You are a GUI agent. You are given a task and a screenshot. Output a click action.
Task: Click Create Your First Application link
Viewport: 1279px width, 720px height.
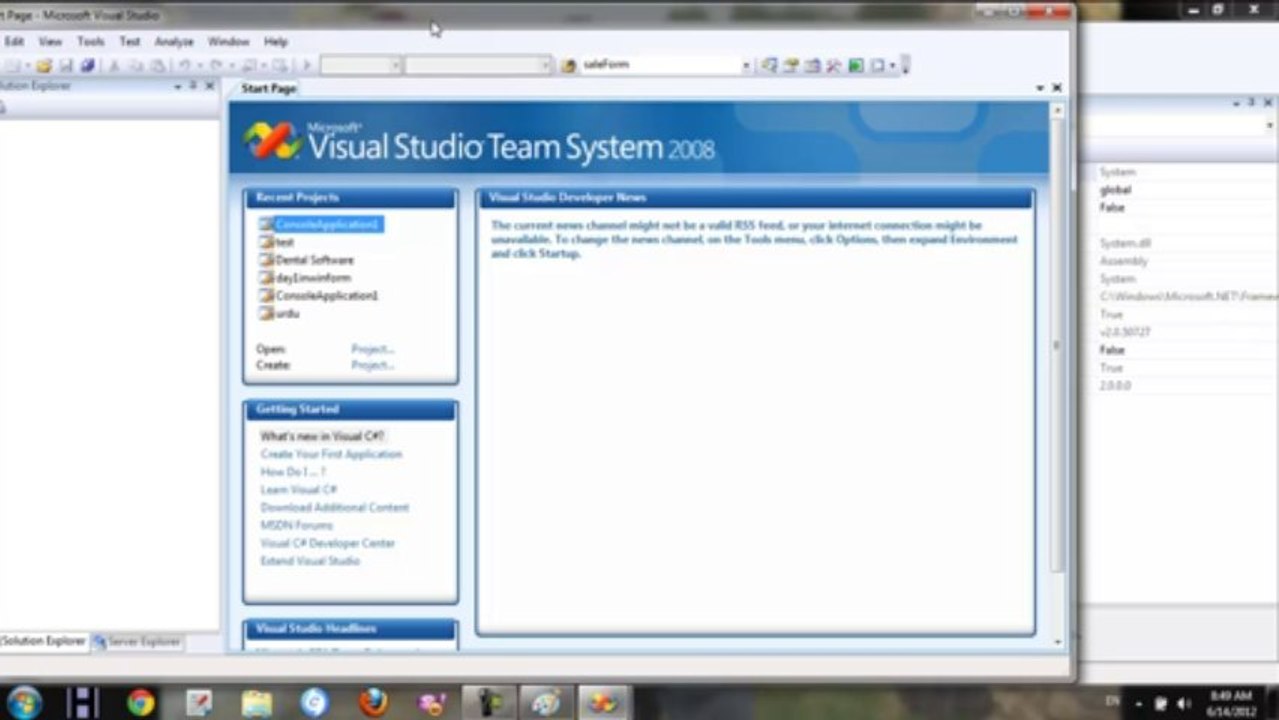pyautogui.click(x=331, y=454)
